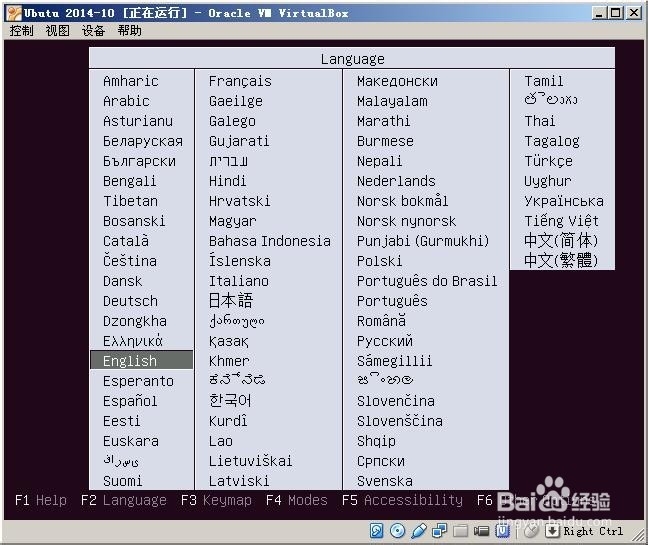Viewport: 648px width, 545px height.
Task: Select Norsk bokmål language
Action: tap(402, 201)
